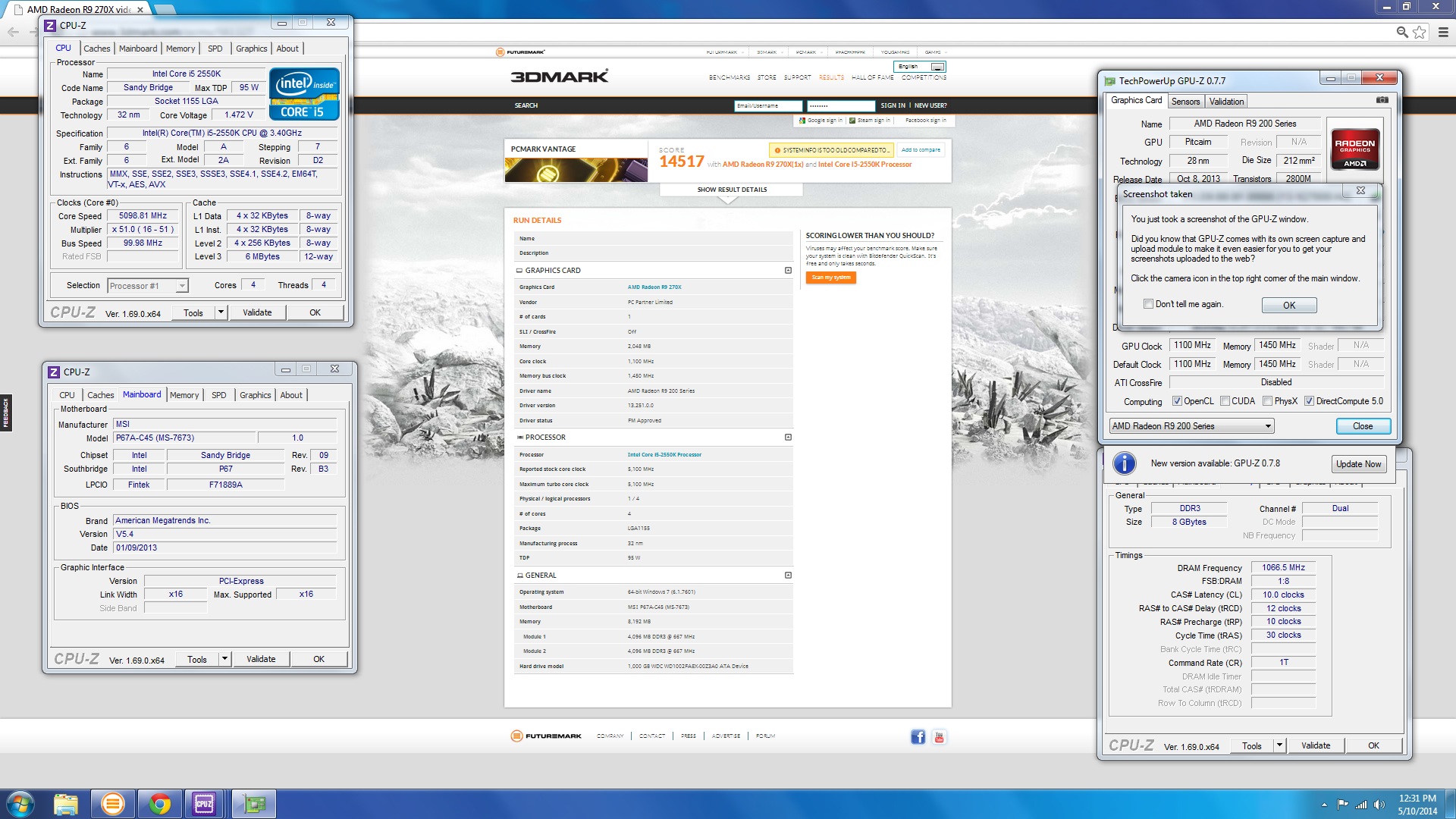Tick the "Don't tell me again" checkbox
The height and width of the screenshot is (819, 1456).
click(x=1148, y=304)
